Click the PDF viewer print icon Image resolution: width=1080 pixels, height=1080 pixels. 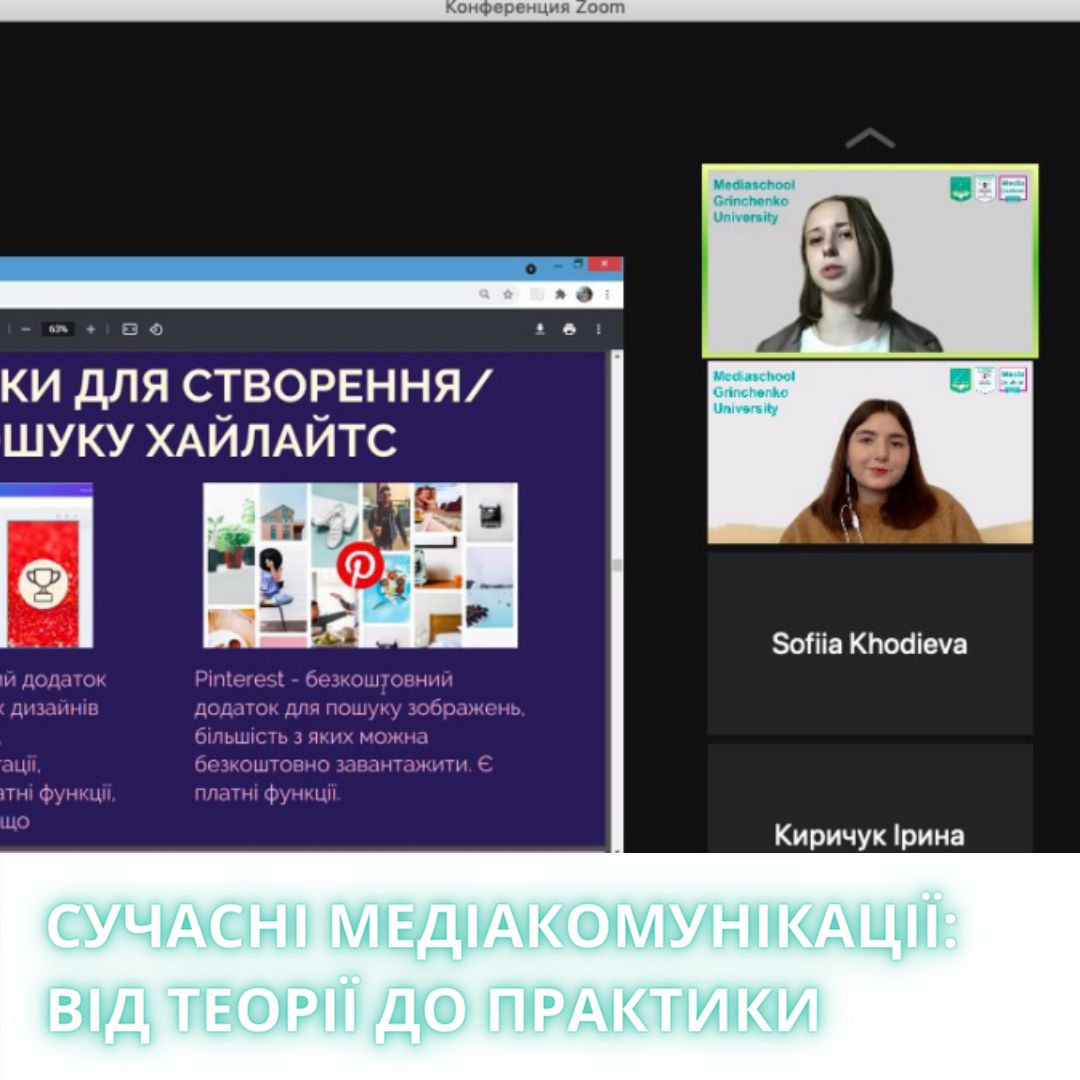[x=569, y=329]
